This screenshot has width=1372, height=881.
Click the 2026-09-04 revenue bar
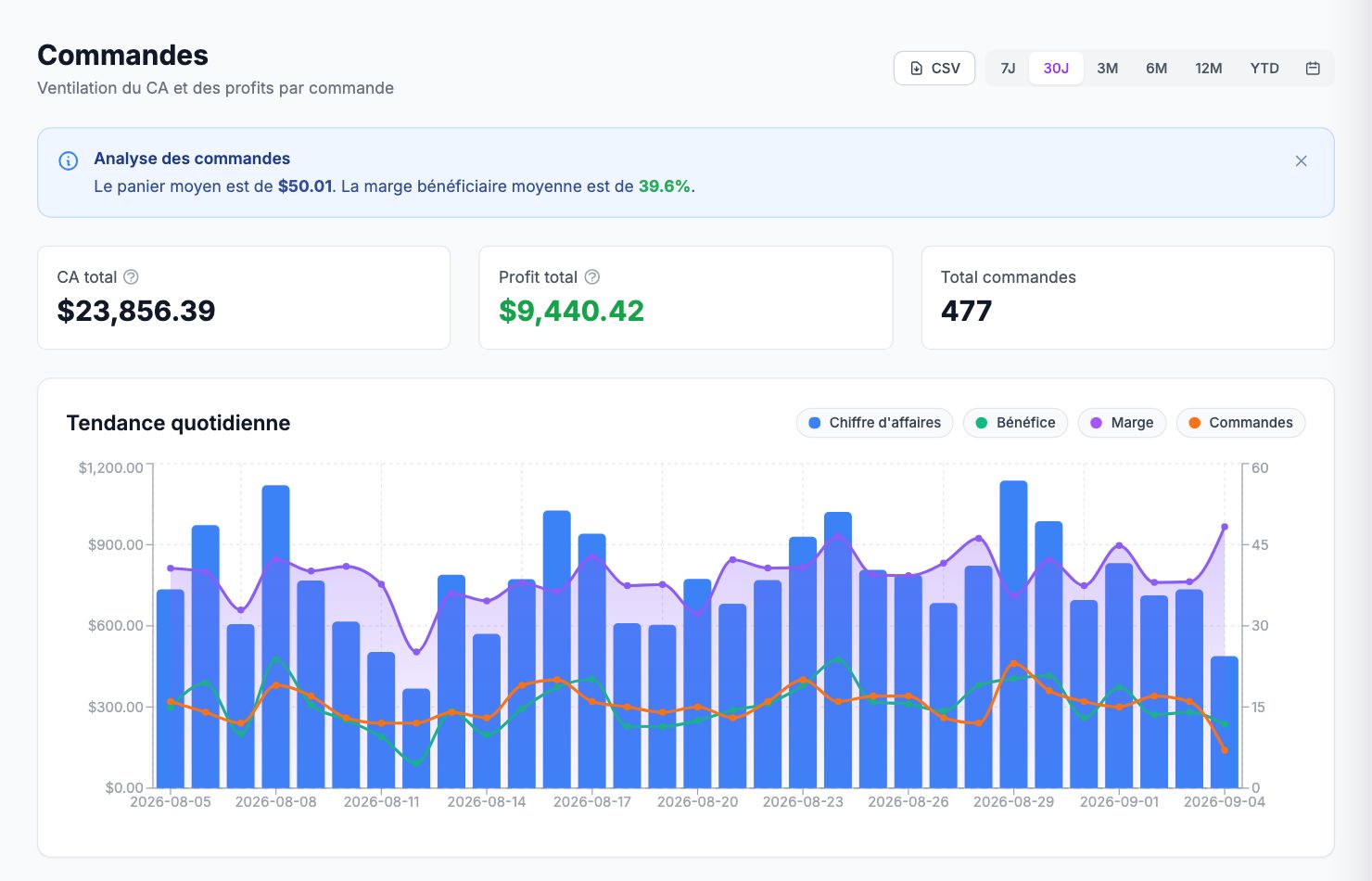click(1225, 721)
